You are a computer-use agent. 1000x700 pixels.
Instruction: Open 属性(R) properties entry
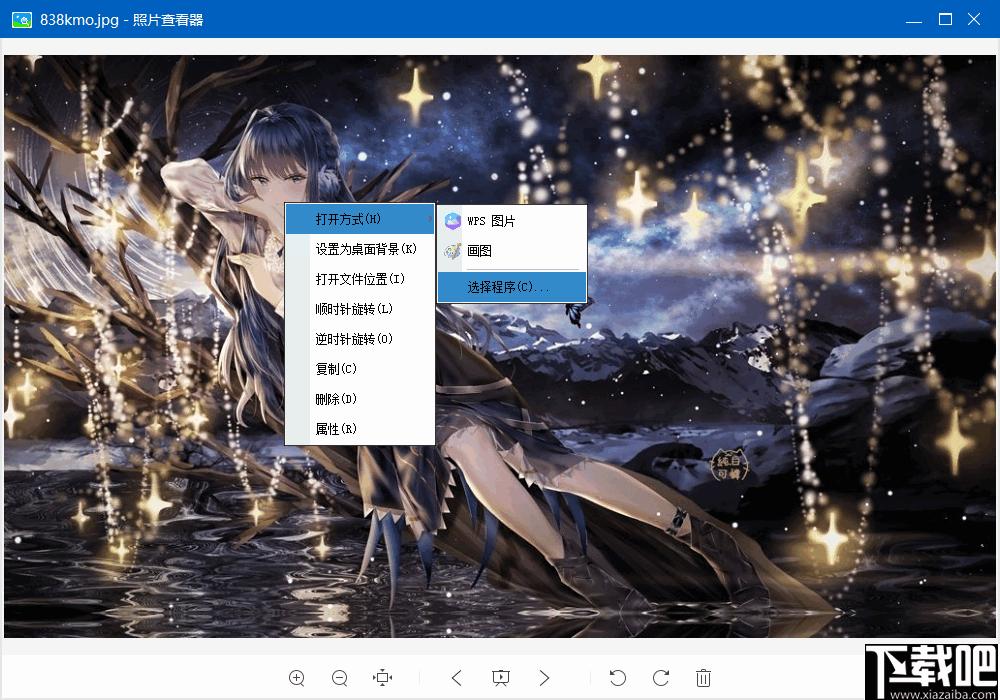tap(360, 429)
